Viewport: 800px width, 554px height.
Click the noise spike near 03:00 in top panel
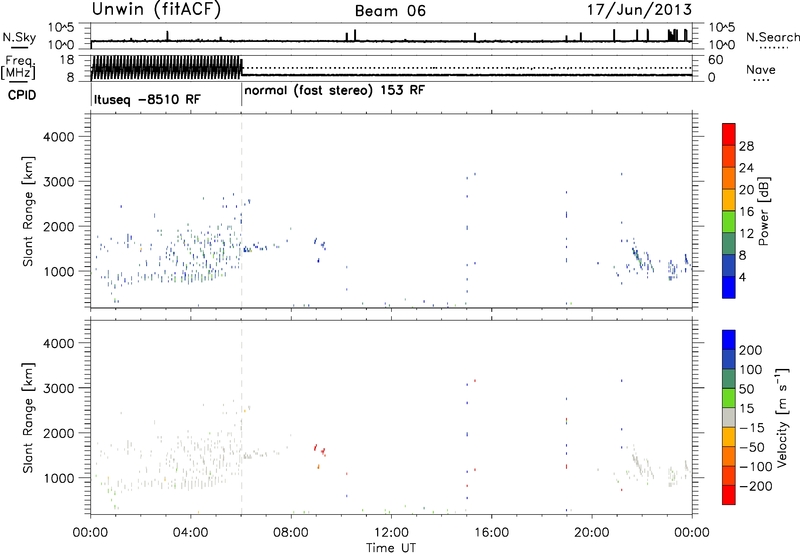coord(167,36)
